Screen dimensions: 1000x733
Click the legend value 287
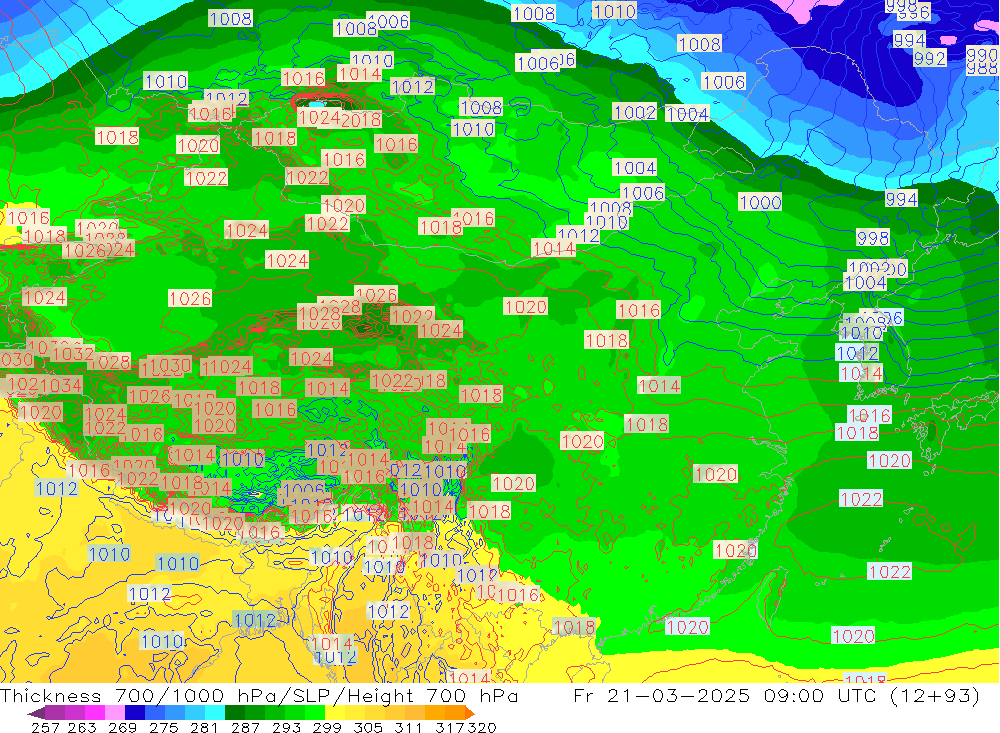(244, 727)
